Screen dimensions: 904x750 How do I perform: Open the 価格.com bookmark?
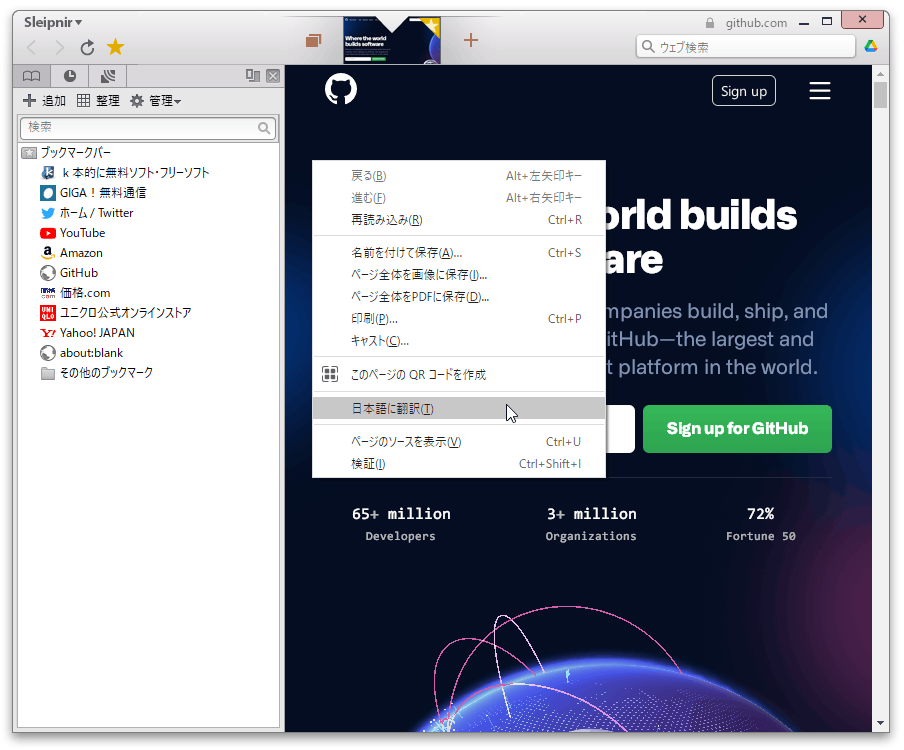point(76,293)
